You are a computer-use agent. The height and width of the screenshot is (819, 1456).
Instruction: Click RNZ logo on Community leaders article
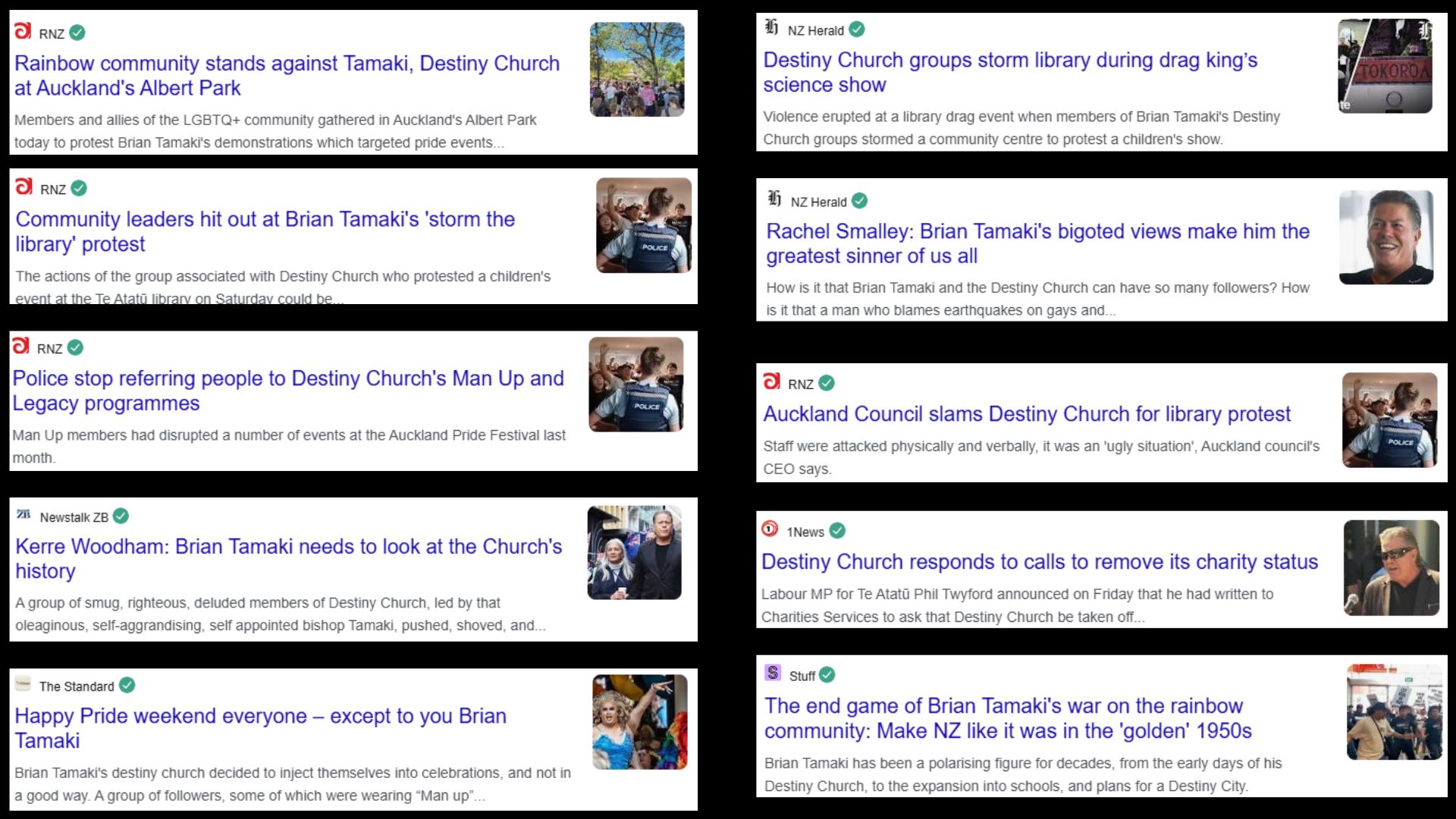click(x=24, y=187)
